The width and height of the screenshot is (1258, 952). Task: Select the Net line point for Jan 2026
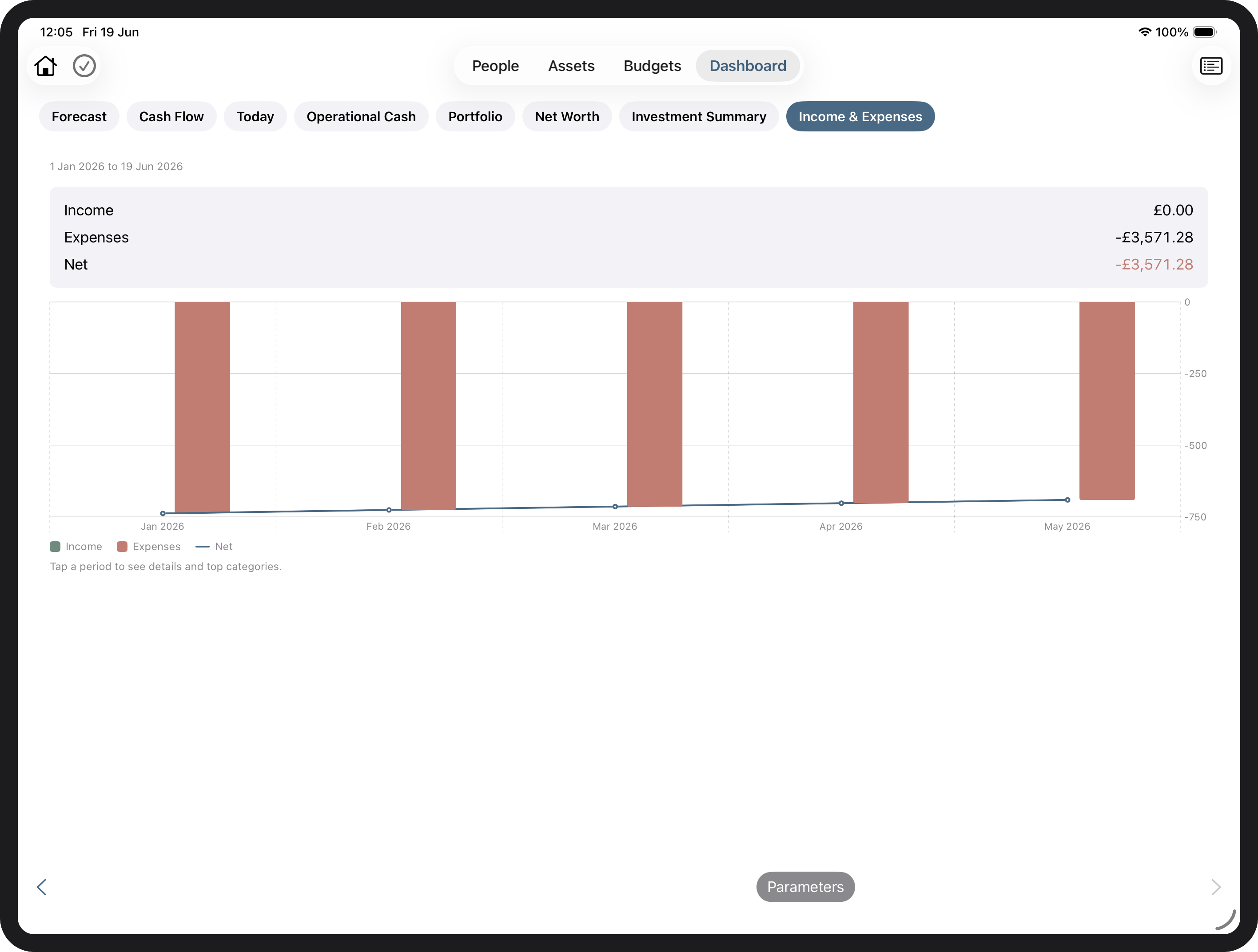[x=163, y=513]
